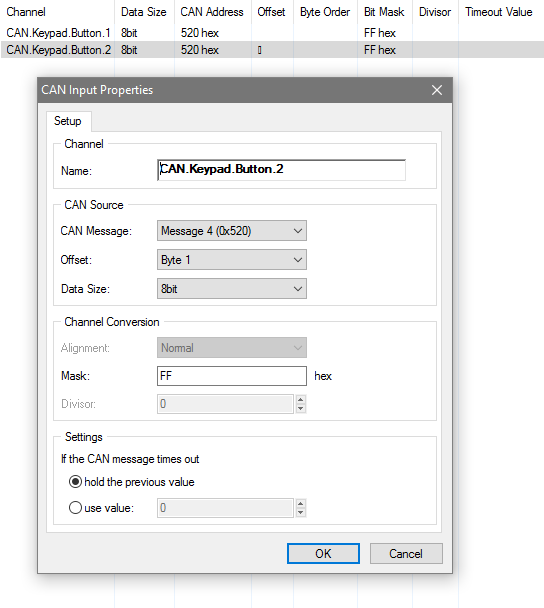Click 520 hex in Button.2 row
This screenshot has width=544, height=608.
click(x=200, y=50)
